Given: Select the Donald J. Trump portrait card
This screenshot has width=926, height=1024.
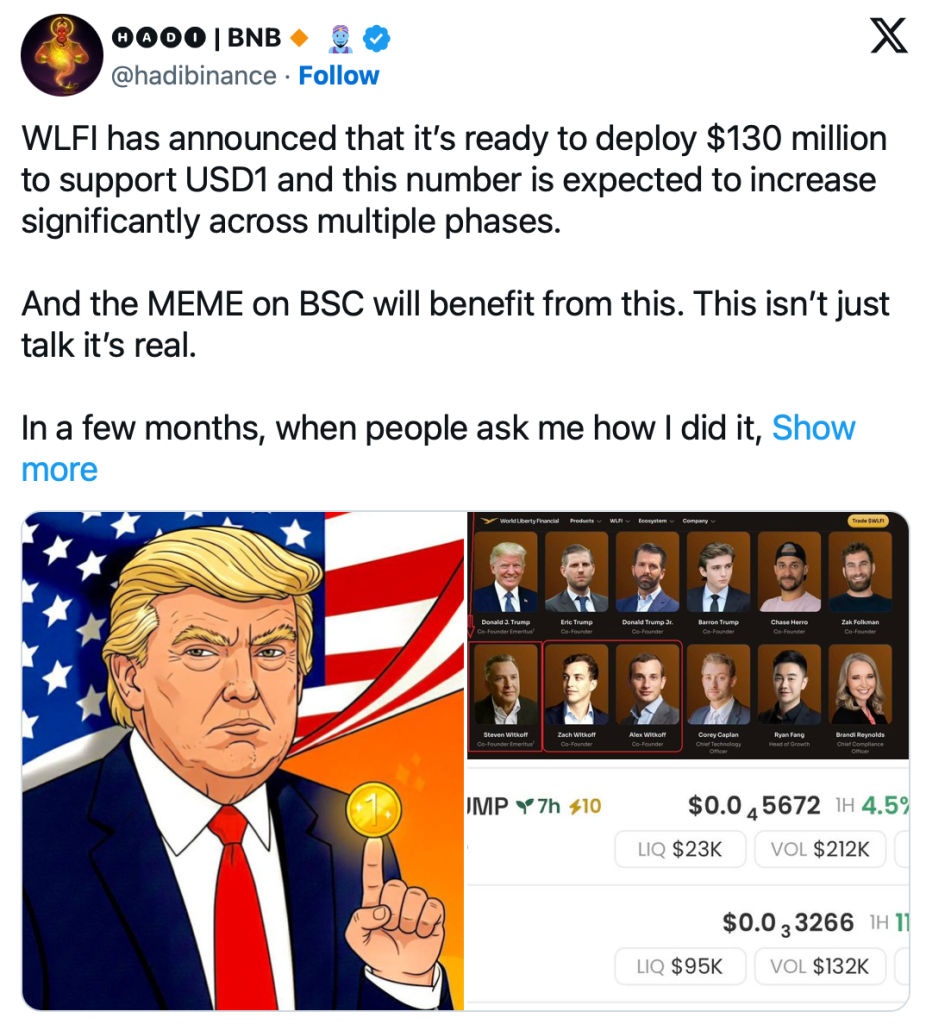Looking at the screenshot, I should (506, 583).
